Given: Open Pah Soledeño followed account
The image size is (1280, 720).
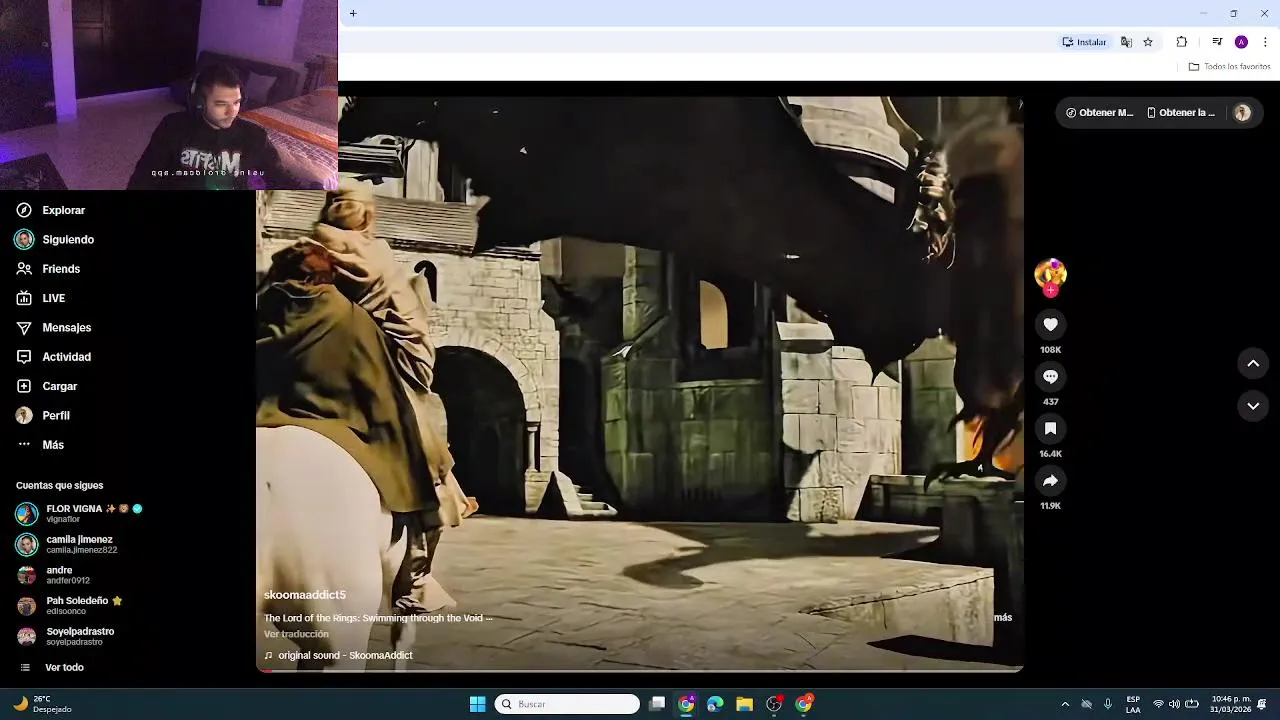Looking at the screenshot, I should coord(69,605).
